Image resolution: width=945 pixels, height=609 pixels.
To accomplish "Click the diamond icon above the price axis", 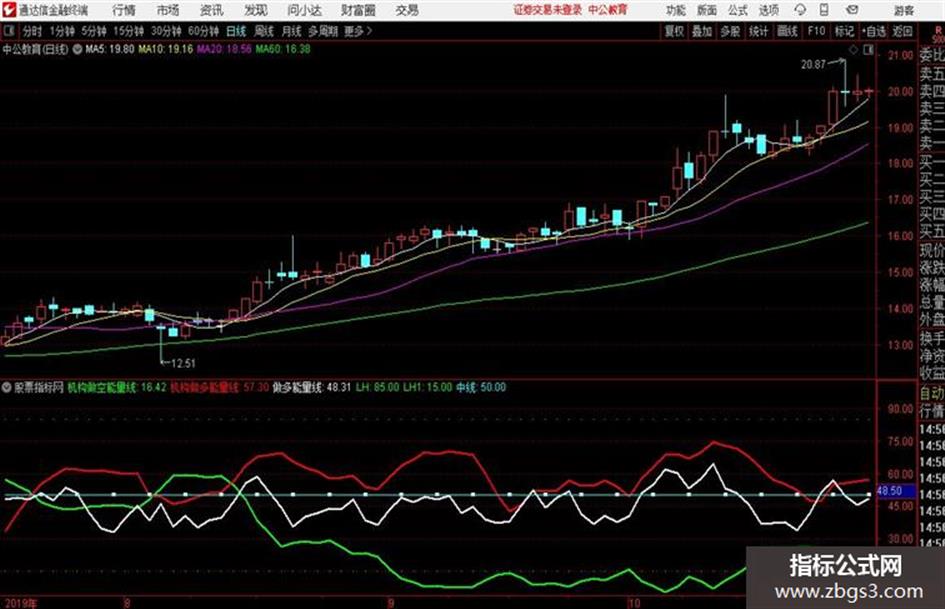I will (x=853, y=51).
